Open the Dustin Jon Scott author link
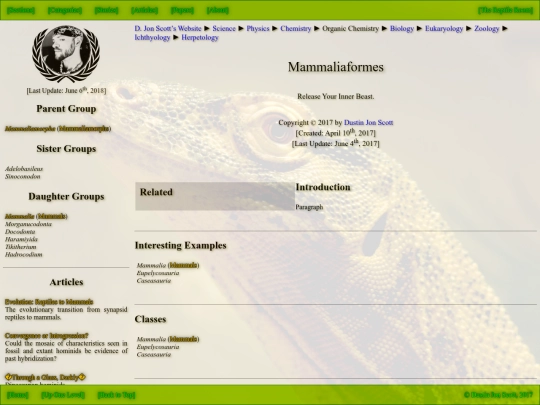The height and width of the screenshot is (405, 540). pos(368,123)
